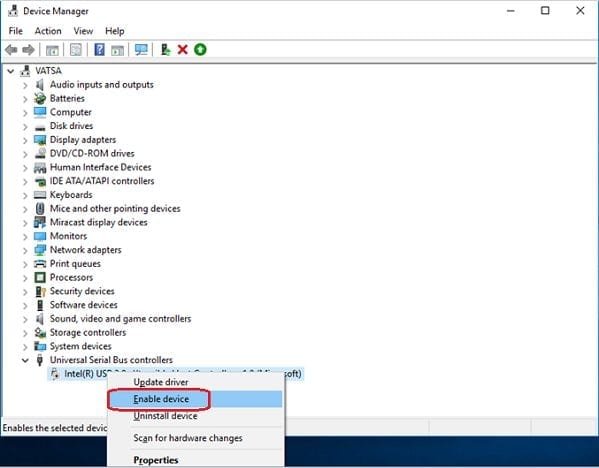Expand Miracast display devices arrow
The height and width of the screenshot is (468, 599).
click(25, 222)
